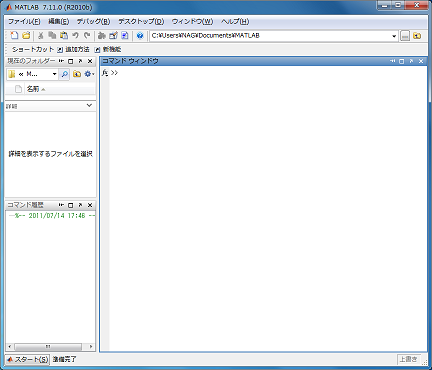Open the 編集(E) menu
This screenshot has width=432, height=370.
pos(59,21)
